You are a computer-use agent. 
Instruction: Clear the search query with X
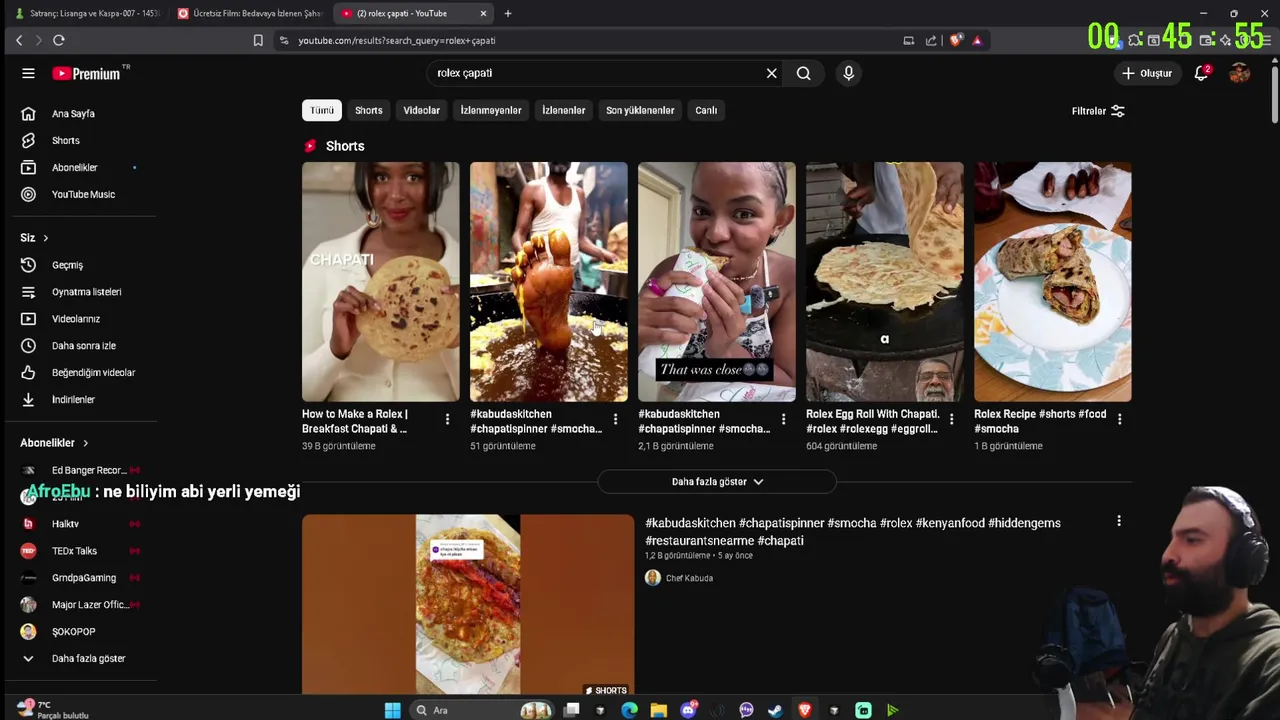771,73
